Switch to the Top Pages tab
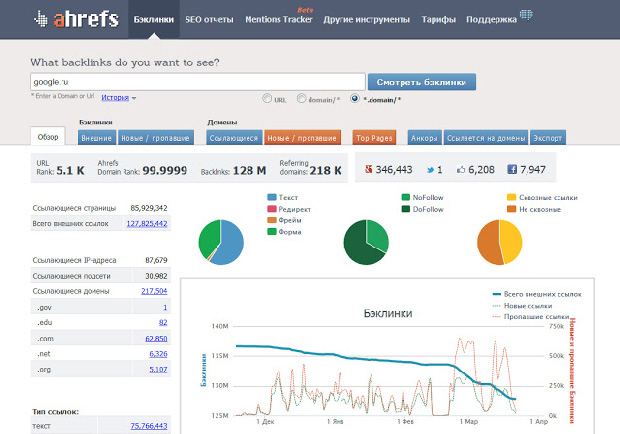This screenshot has height=434, width=620. click(x=374, y=138)
